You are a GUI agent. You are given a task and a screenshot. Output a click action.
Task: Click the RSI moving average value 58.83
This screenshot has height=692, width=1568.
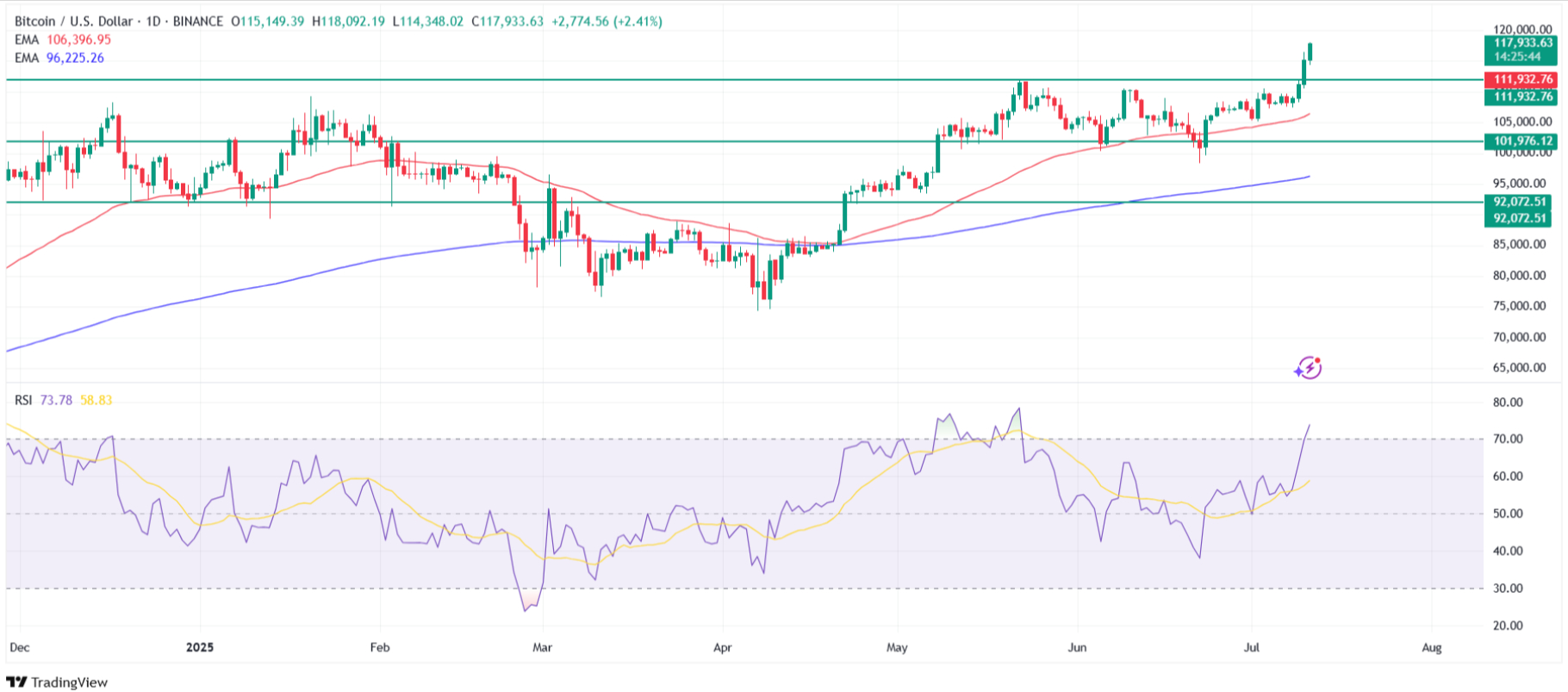click(96, 400)
